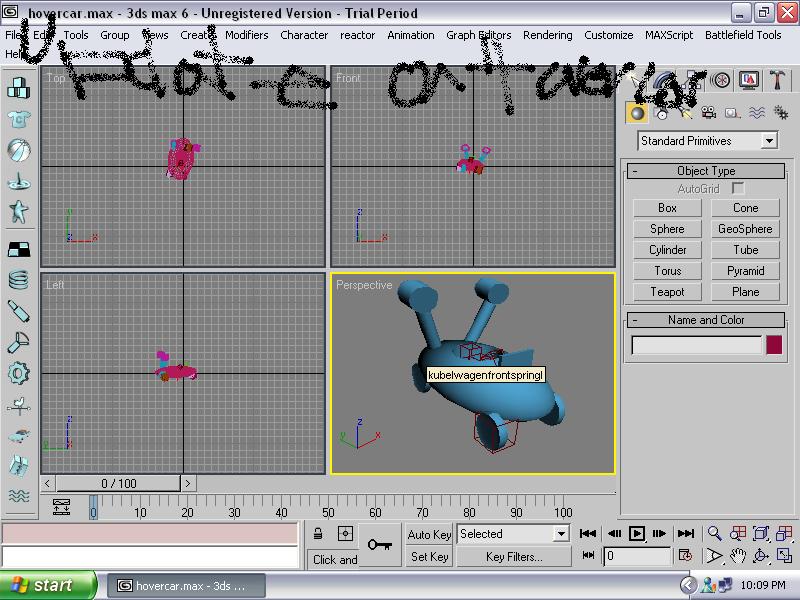Open the Character menu
Image resolution: width=800 pixels, height=600 pixels.
pos(304,35)
